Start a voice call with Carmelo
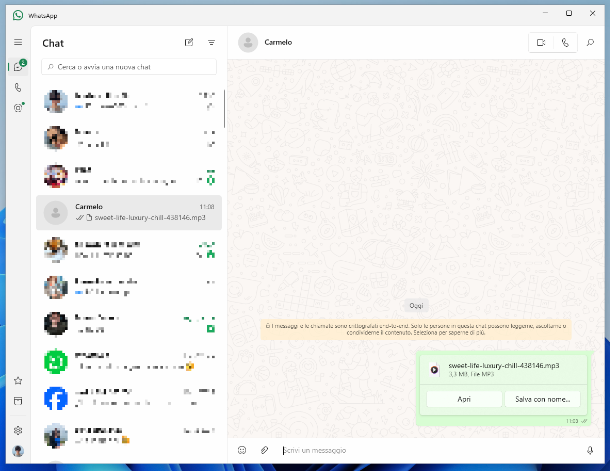 [565, 42]
